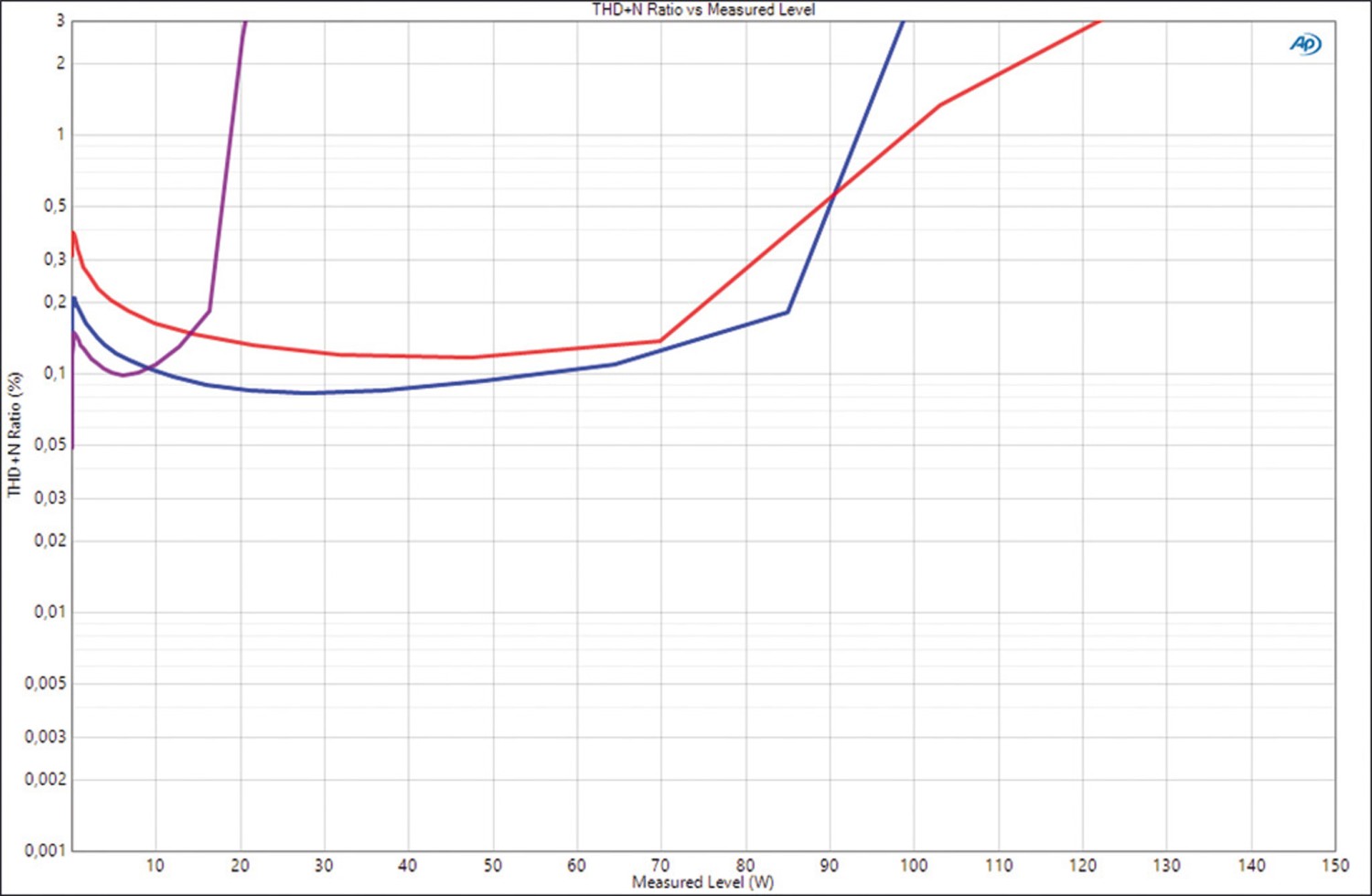Click the y-axis tick label 0,5

click(x=55, y=206)
